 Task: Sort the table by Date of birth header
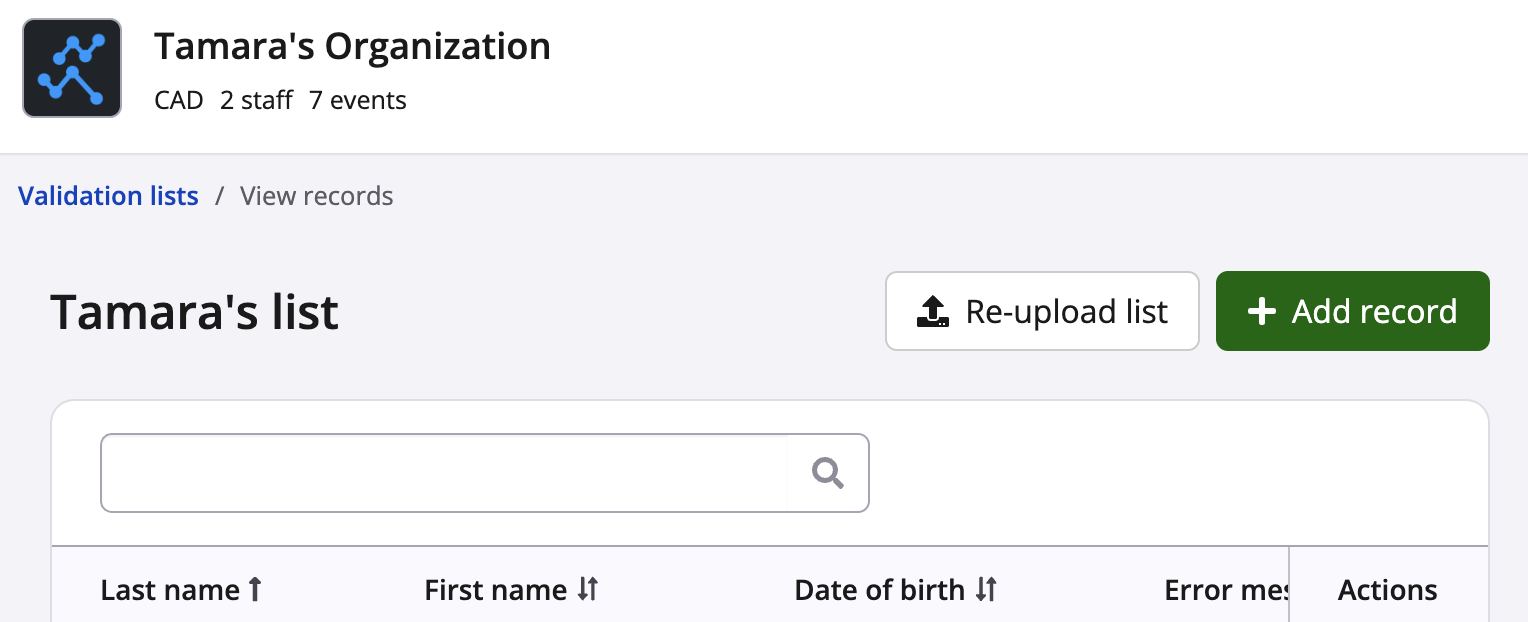[879, 590]
